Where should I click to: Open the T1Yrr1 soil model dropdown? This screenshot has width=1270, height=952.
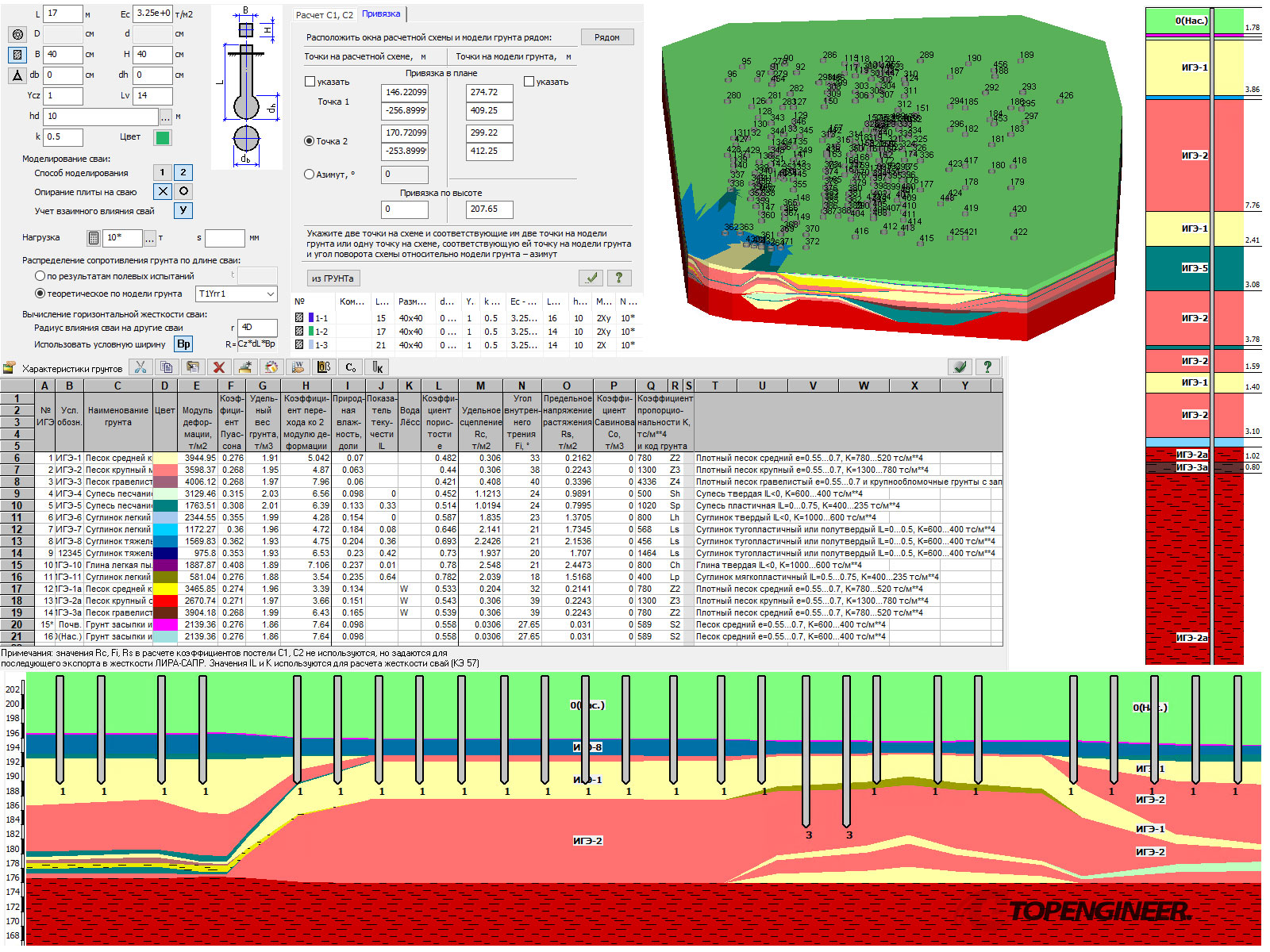click(x=270, y=294)
